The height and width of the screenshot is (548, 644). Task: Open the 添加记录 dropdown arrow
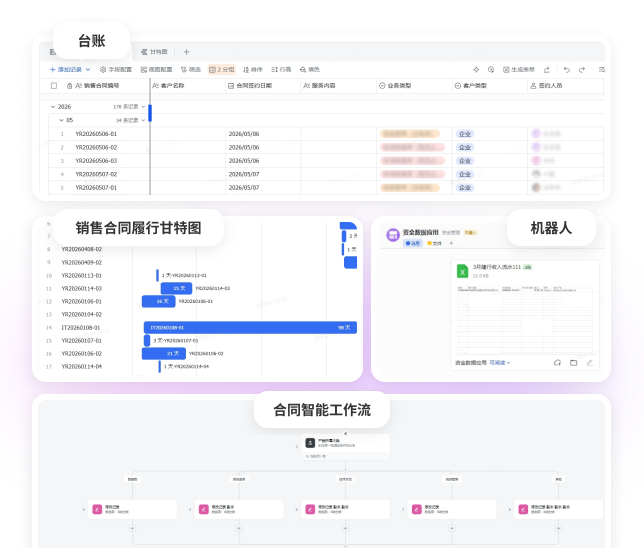[x=88, y=70]
